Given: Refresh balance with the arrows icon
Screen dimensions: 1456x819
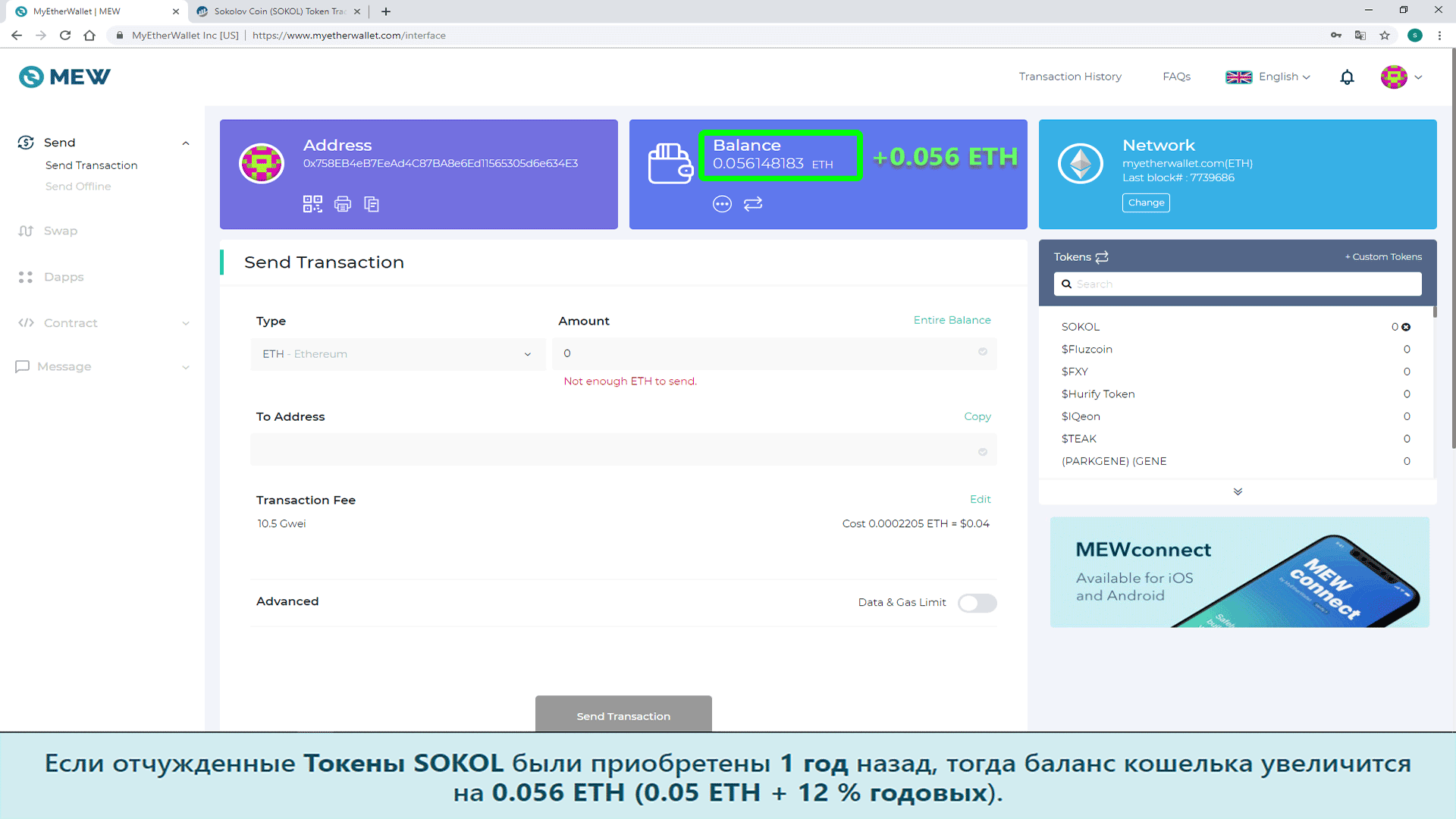Looking at the screenshot, I should [x=753, y=204].
